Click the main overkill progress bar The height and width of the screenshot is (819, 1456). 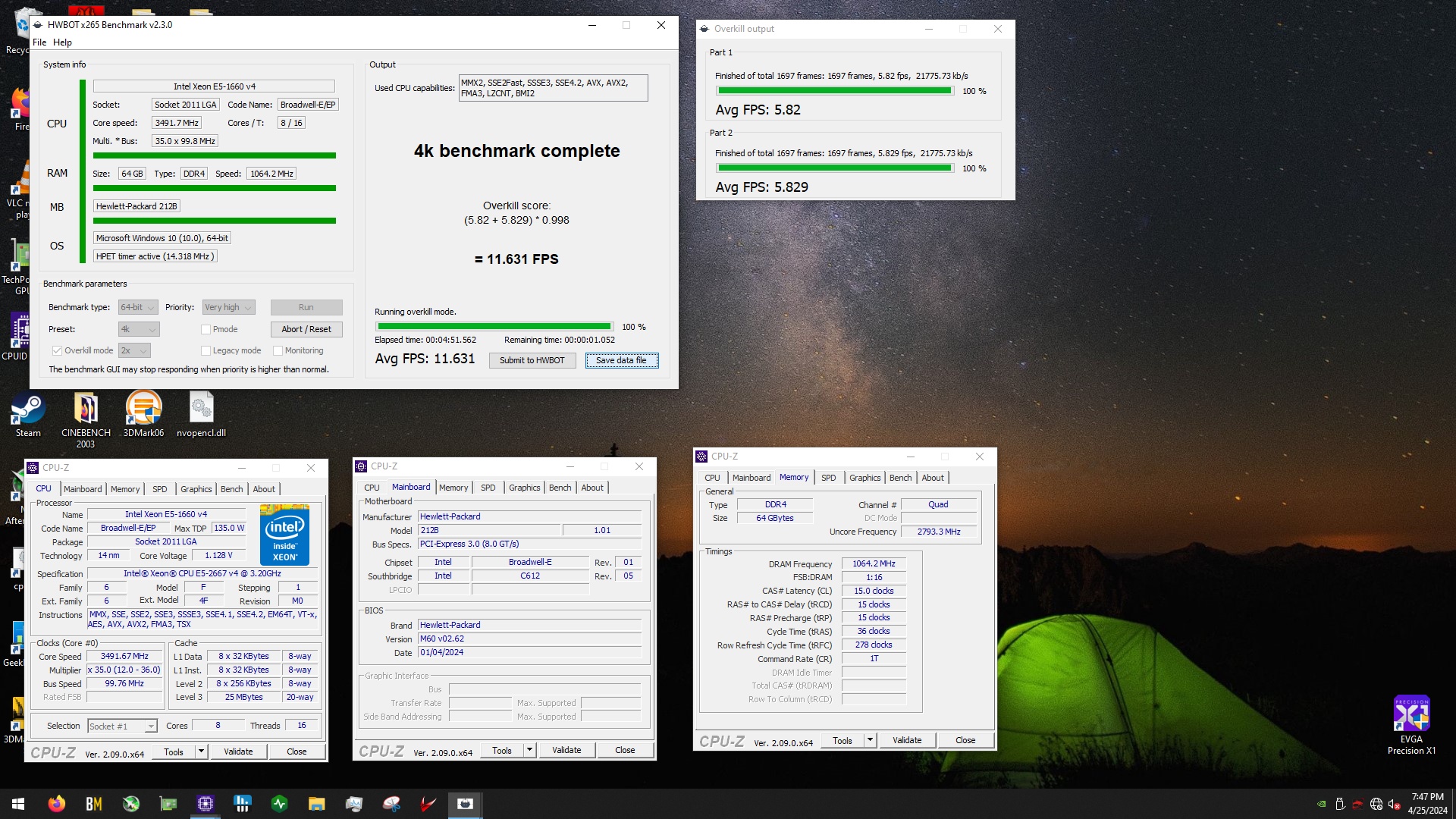[494, 327]
